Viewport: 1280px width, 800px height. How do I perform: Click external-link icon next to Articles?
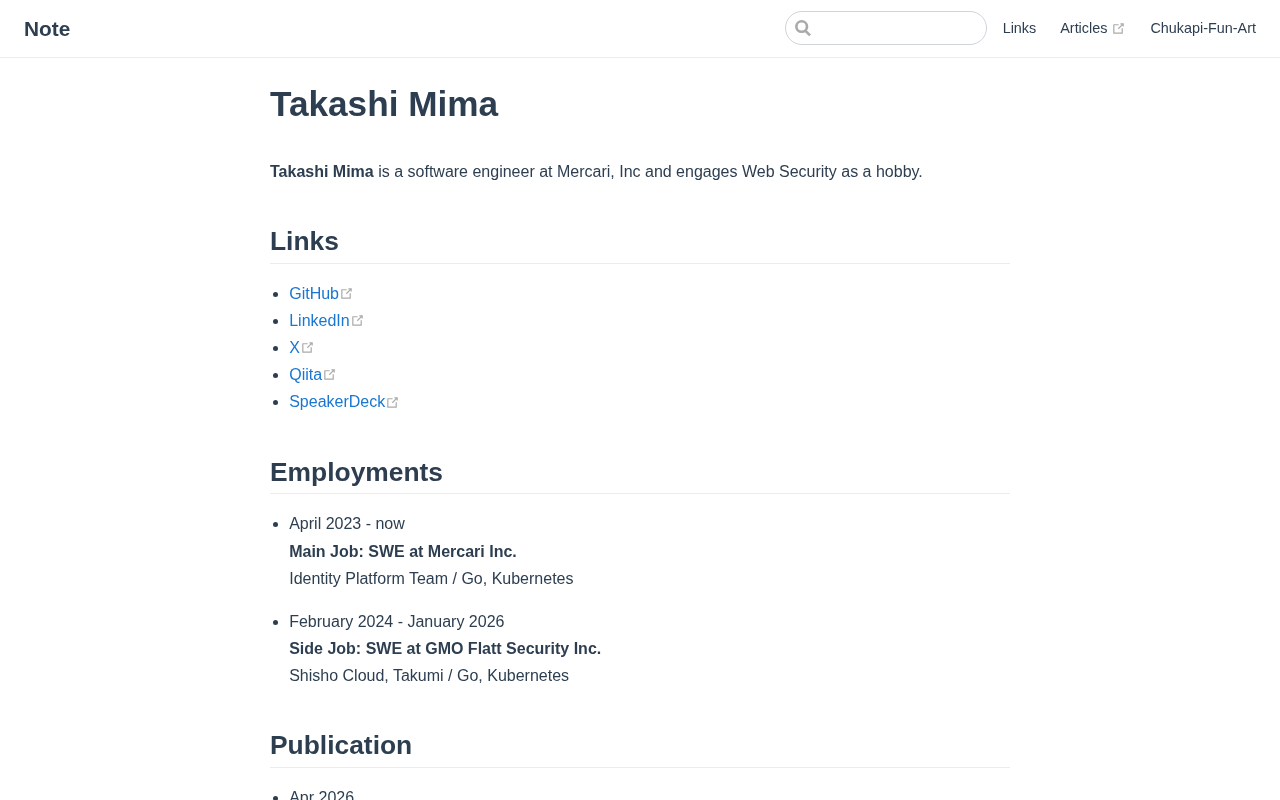tap(1118, 29)
